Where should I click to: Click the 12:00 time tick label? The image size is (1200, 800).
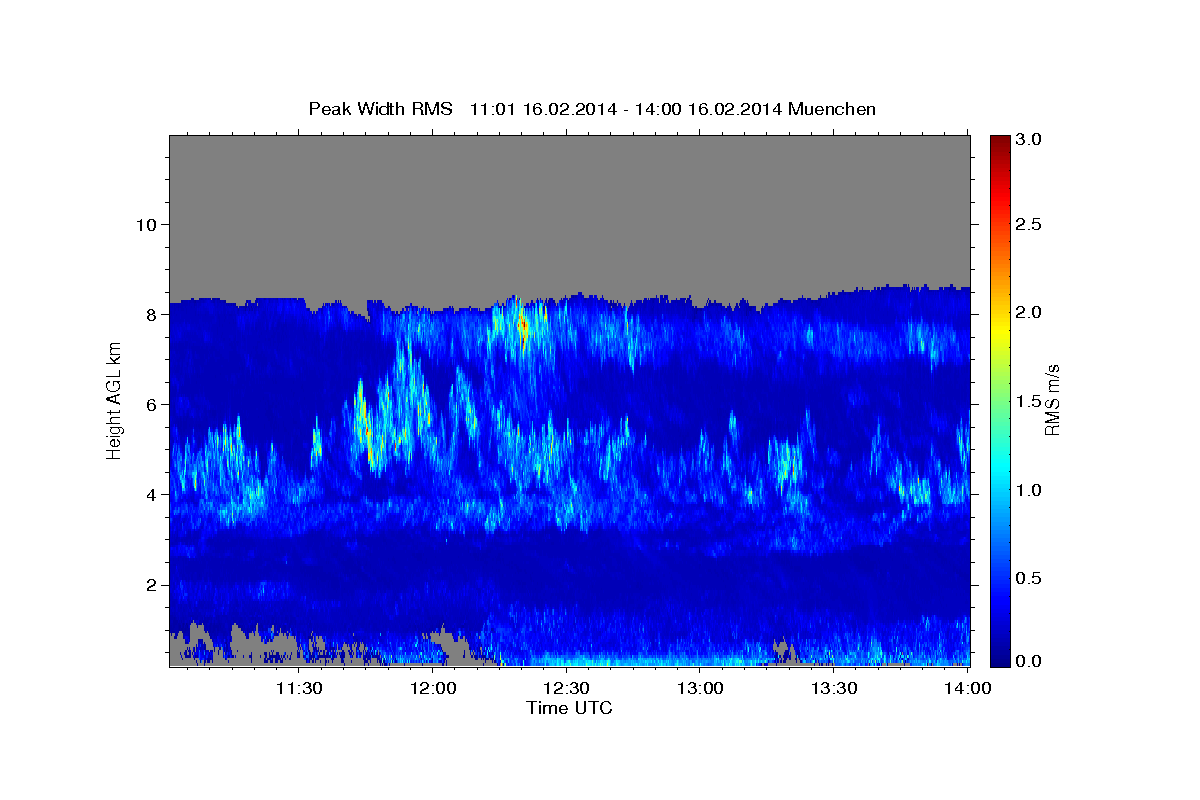click(433, 688)
